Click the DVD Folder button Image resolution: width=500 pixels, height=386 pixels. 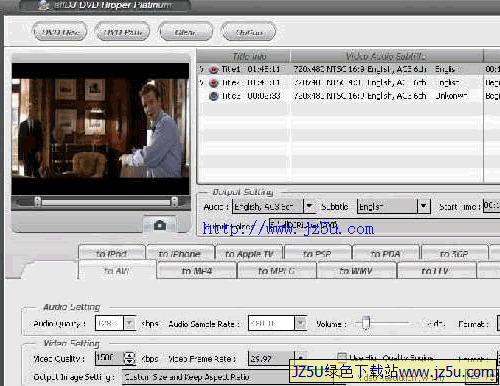(123, 32)
